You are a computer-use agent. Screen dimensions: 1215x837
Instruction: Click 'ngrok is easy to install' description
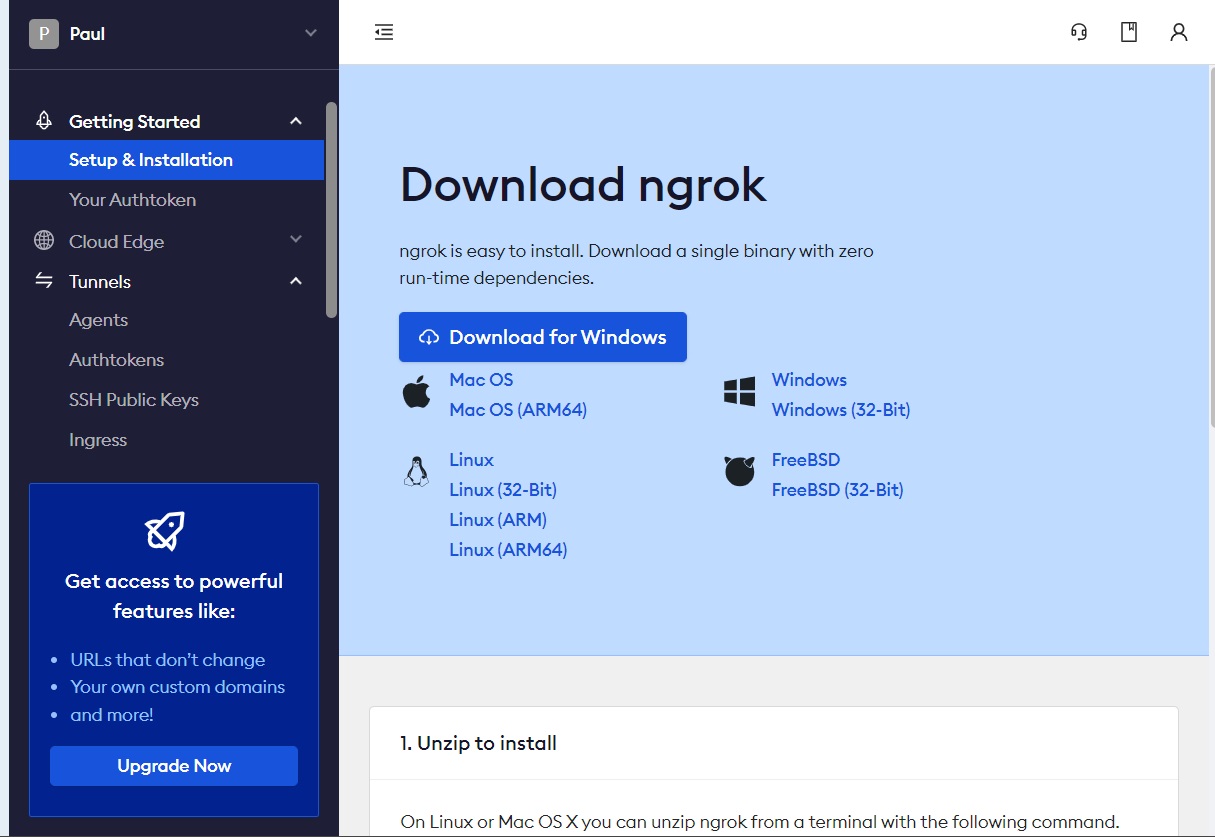pyautogui.click(x=636, y=265)
